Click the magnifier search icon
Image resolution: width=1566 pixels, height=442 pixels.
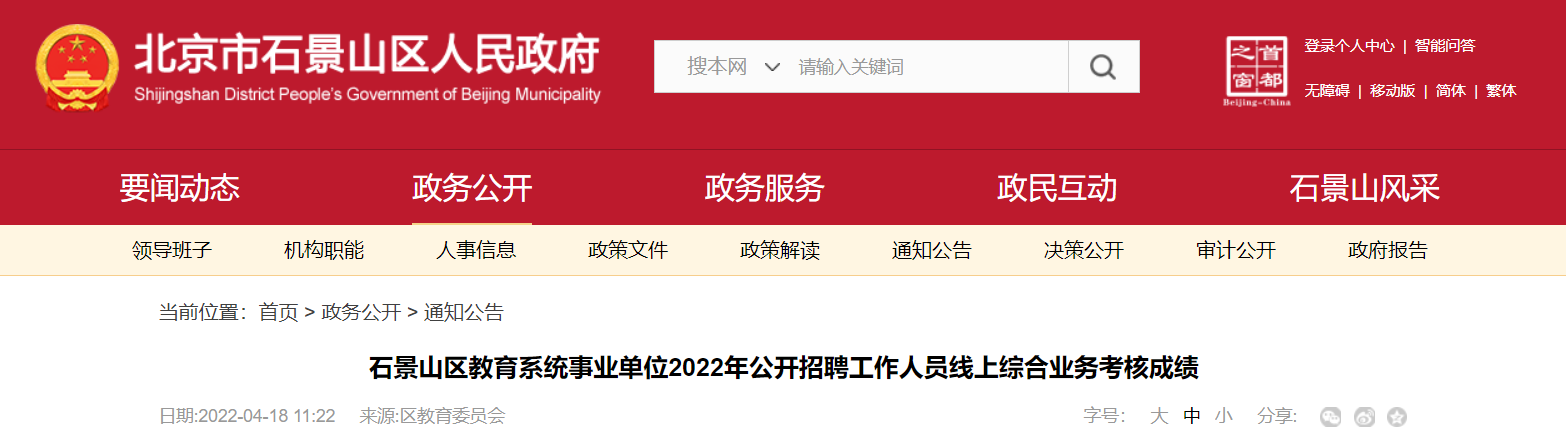click(x=1103, y=67)
